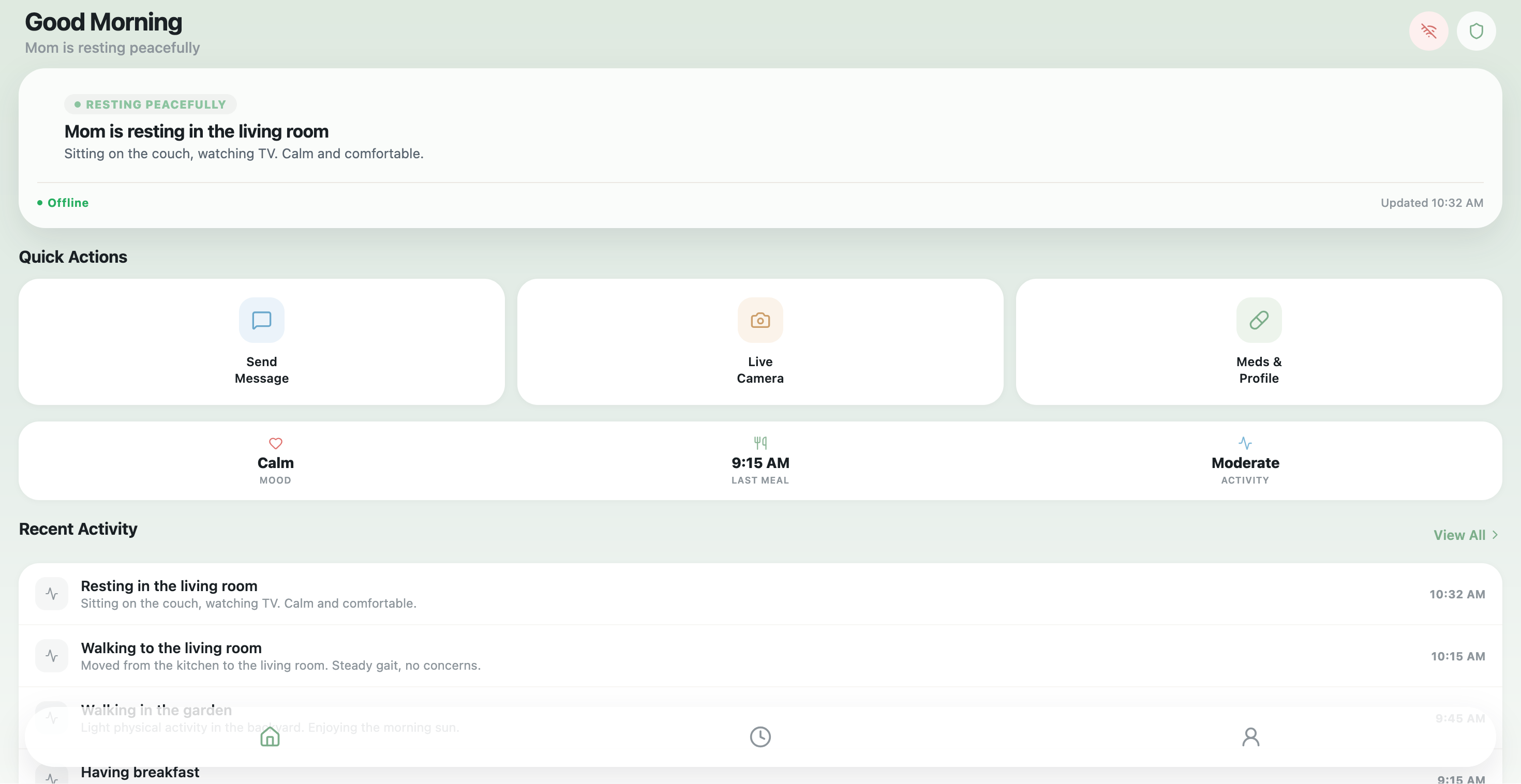
Task: Click Mom is resting status card headline
Action: click(196, 131)
